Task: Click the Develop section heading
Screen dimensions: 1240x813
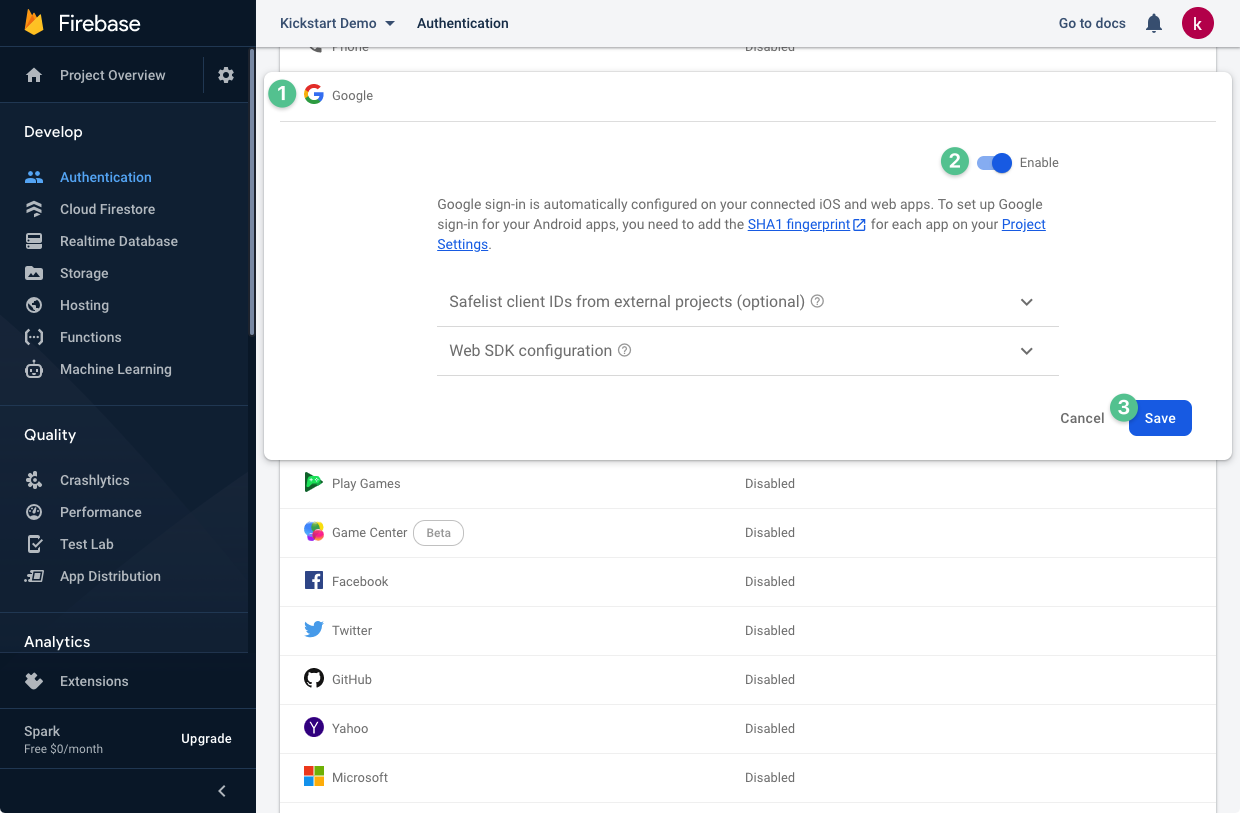Action: click(x=53, y=132)
